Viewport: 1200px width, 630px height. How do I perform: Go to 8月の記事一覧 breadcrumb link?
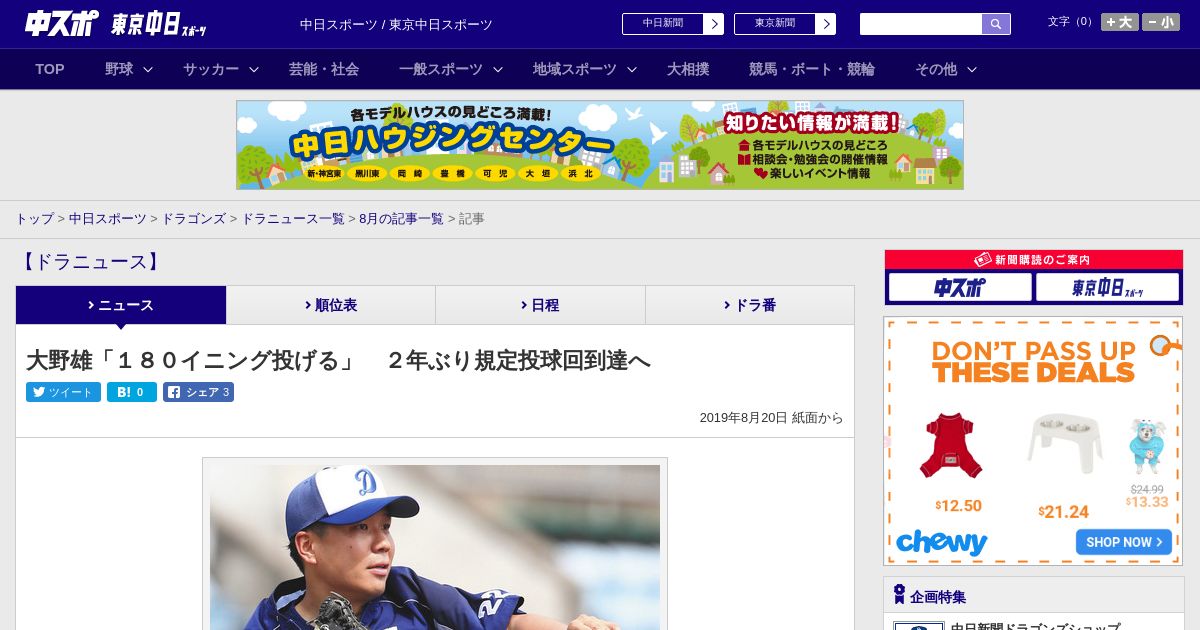(x=401, y=218)
